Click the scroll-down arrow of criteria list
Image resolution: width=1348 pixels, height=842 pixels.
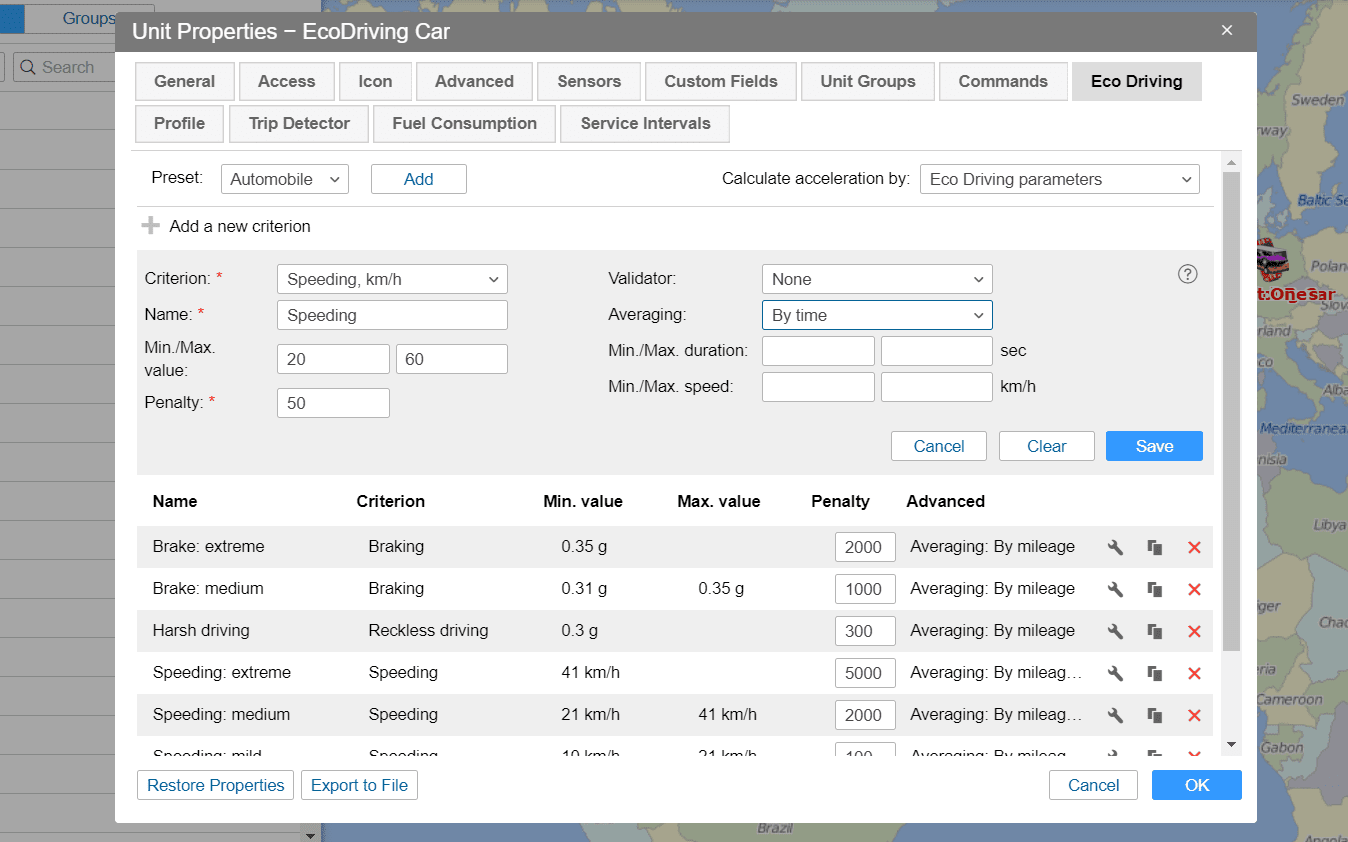pos(1231,745)
